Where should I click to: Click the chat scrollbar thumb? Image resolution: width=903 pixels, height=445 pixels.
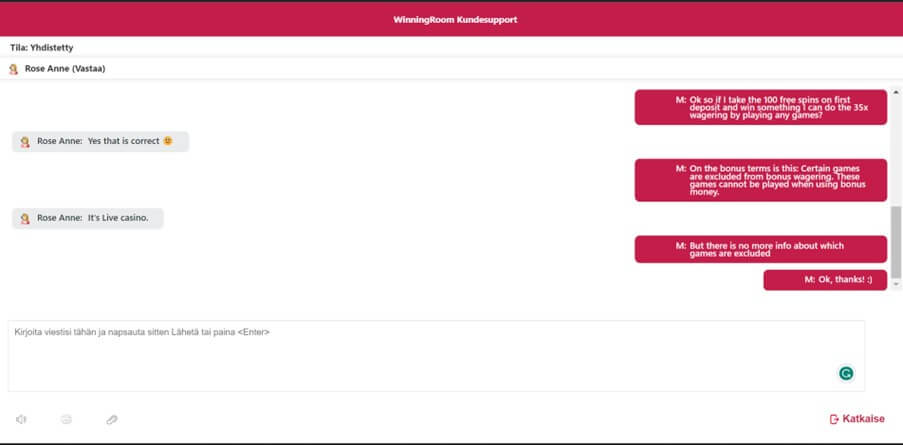(x=896, y=242)
